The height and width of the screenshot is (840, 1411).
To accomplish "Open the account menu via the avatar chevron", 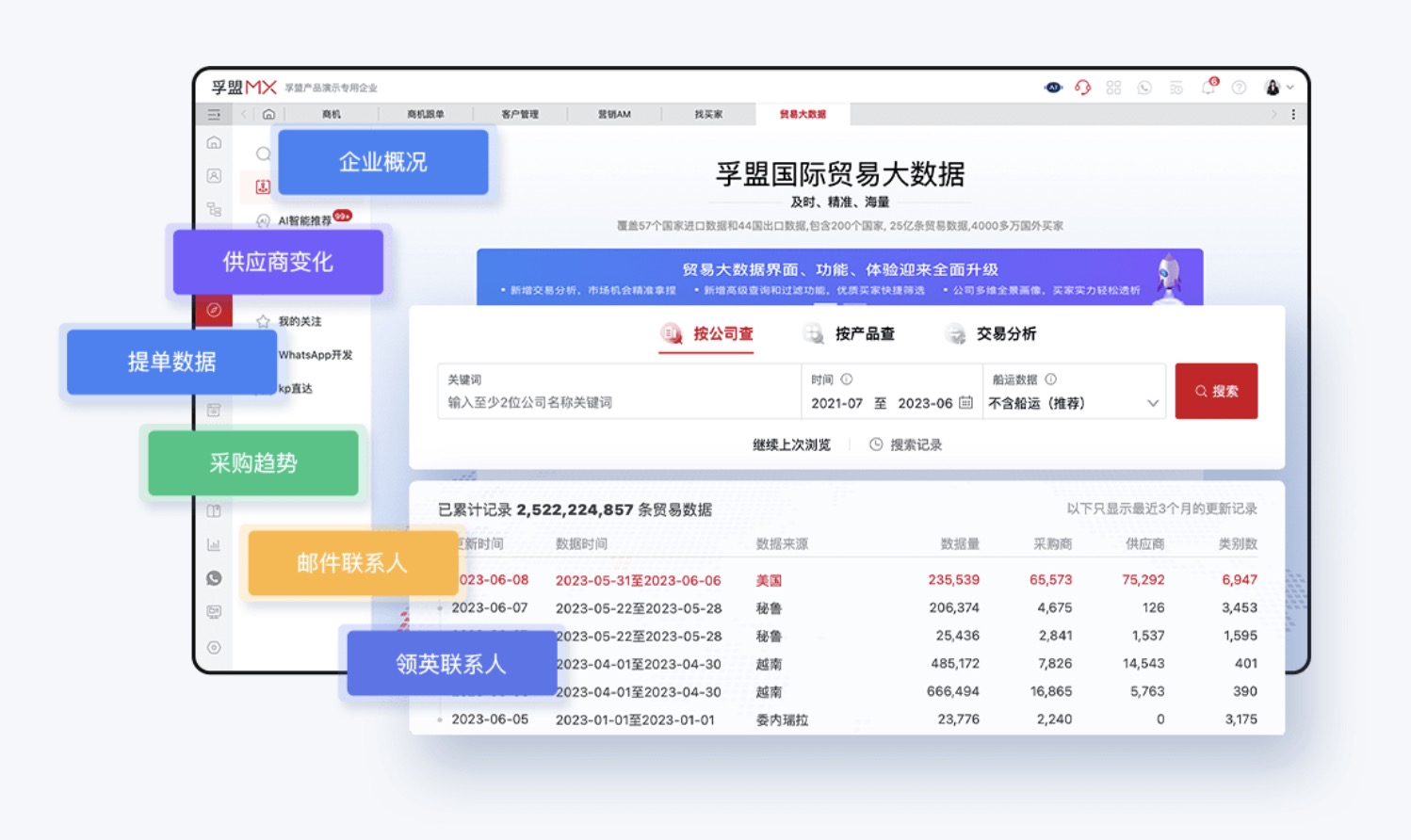I will coord(1290,87).
